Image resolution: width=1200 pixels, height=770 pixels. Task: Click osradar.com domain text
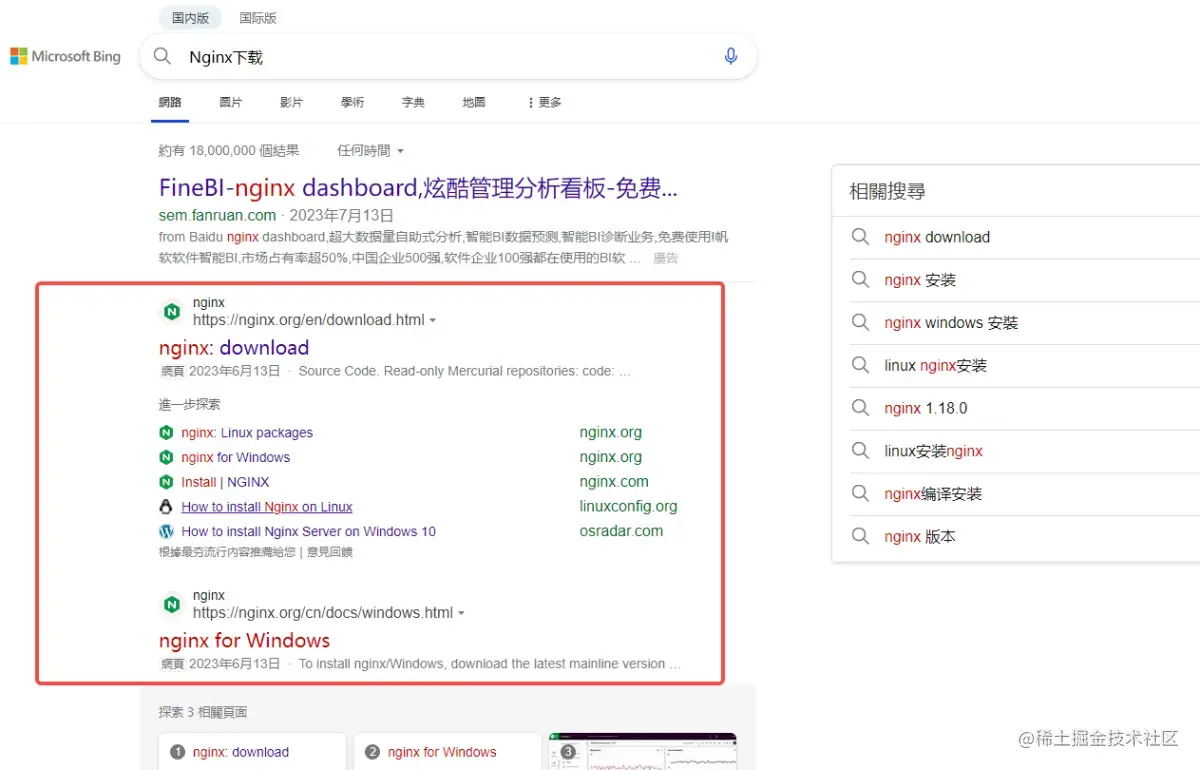[x=621, y=531]
